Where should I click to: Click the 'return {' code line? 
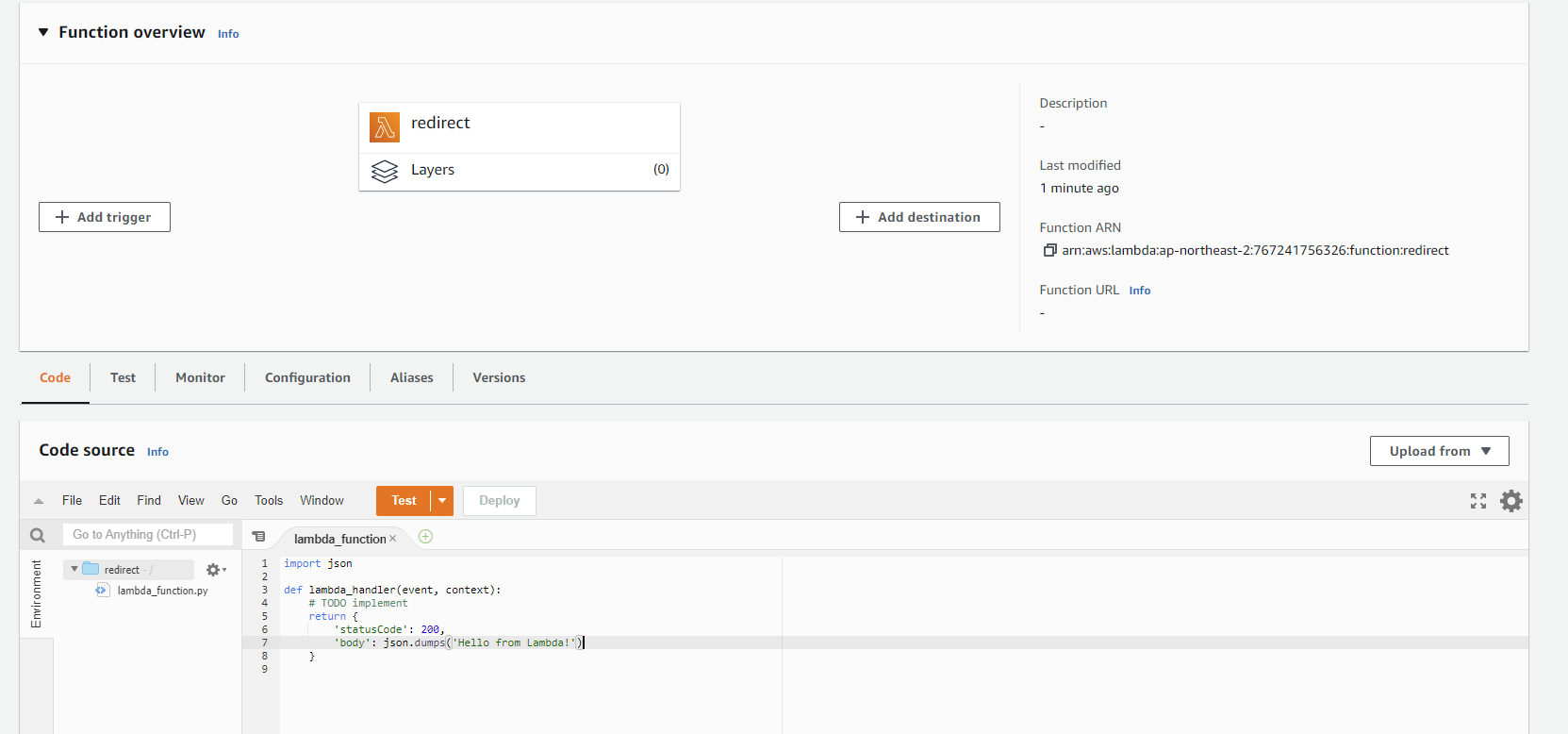[x=333, y=616]
